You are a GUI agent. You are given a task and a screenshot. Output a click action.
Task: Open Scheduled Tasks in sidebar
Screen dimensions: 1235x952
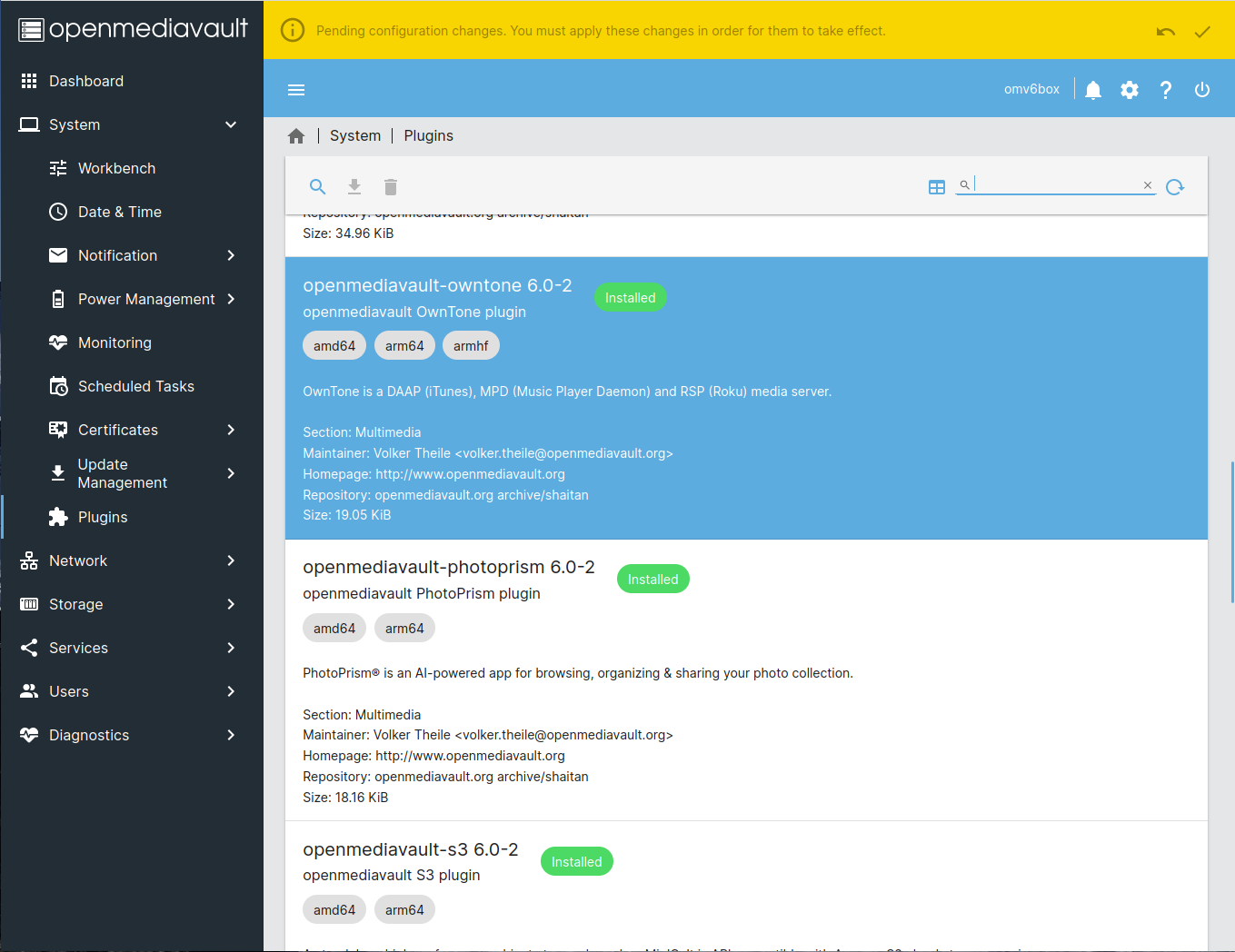135,386
